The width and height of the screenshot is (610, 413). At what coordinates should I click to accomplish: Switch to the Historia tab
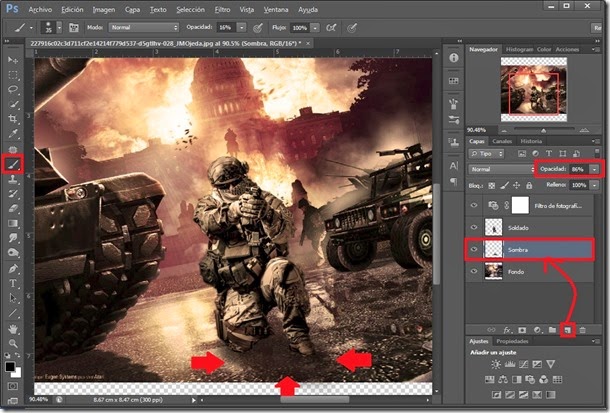(x=531, y=141)
